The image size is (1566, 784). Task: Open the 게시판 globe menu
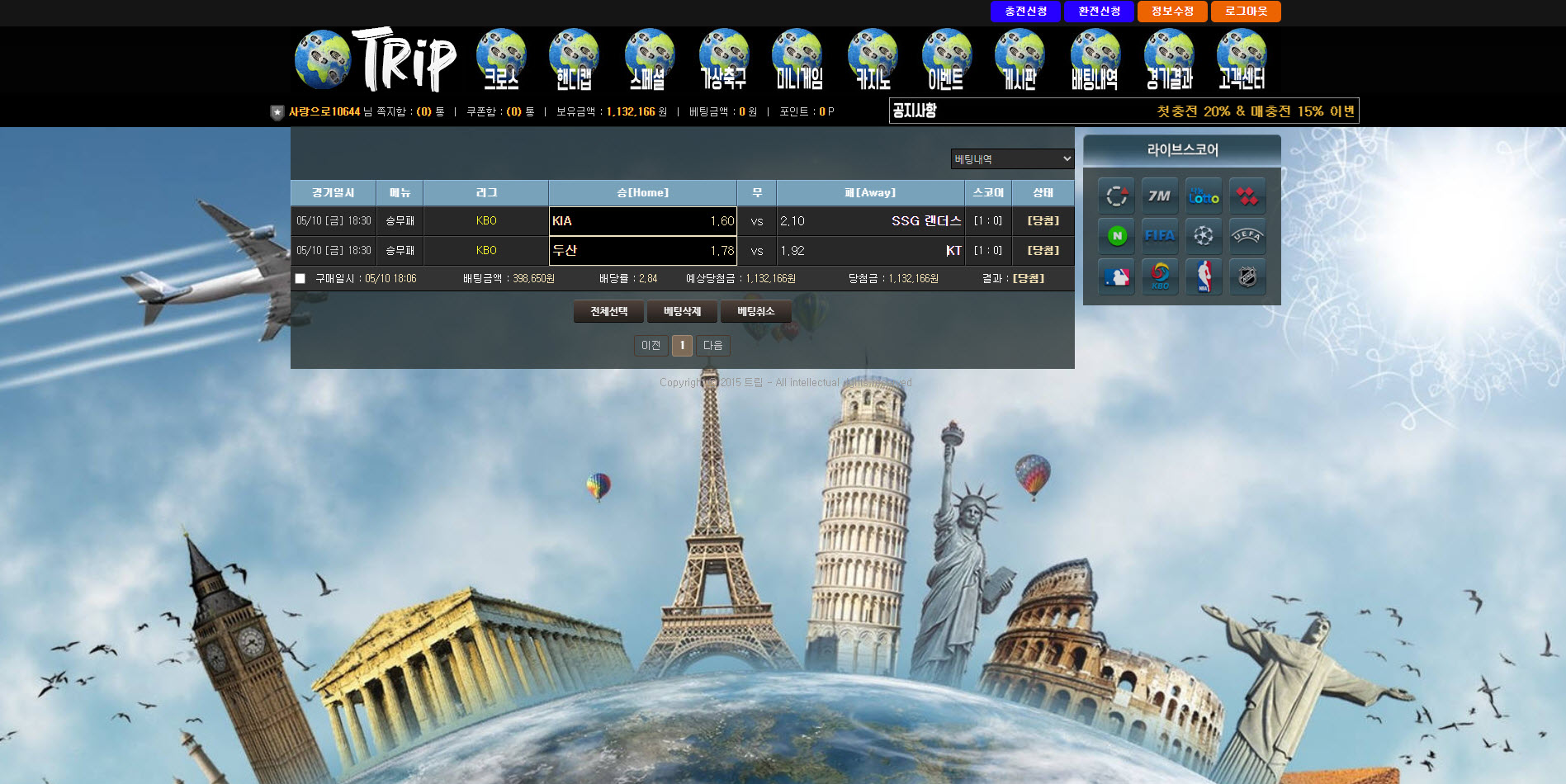[x=1020, y=59]
